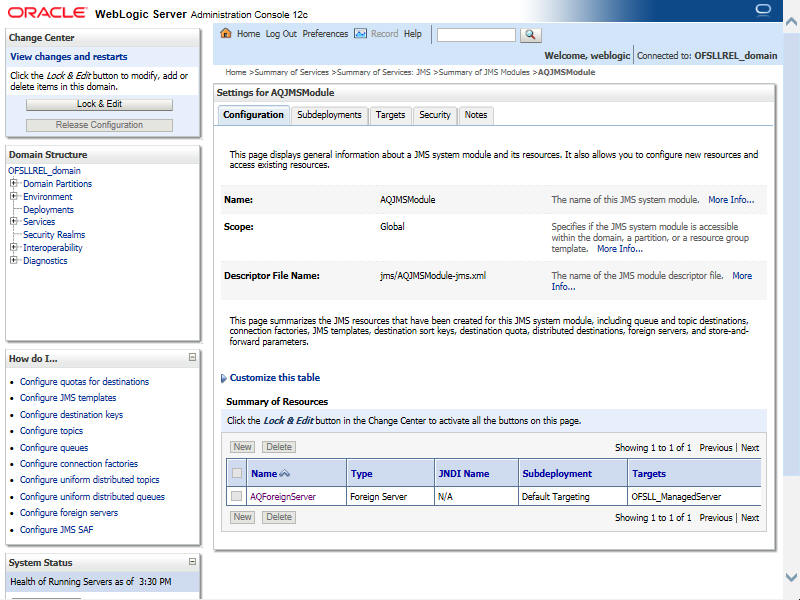The width and height of the screenshot is (800, 600).
Task: Click top Next pagination link
Action: [750, 448]
